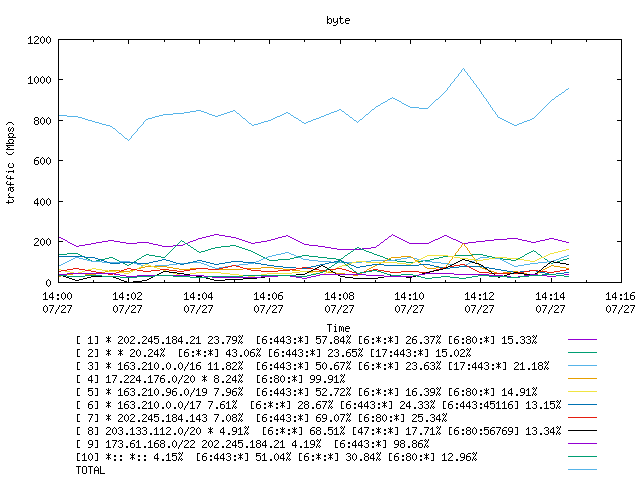The image size is (640, 480).
Task: Click the TOTAL line's peak near 14:11
Action: (x=463, y=69)
